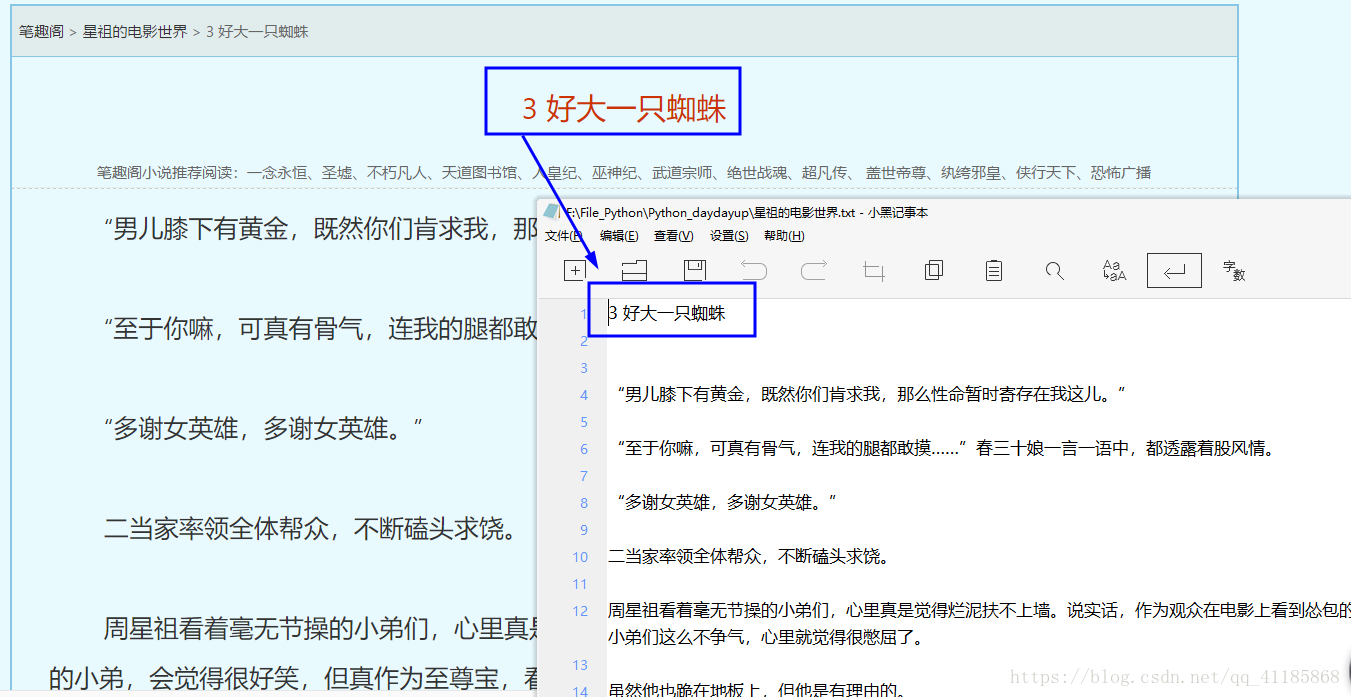Image resolution: width=1351 pixels, height=697 pixels.
Task: Open Replace with the Aa icon
Action: (1114, 270)
